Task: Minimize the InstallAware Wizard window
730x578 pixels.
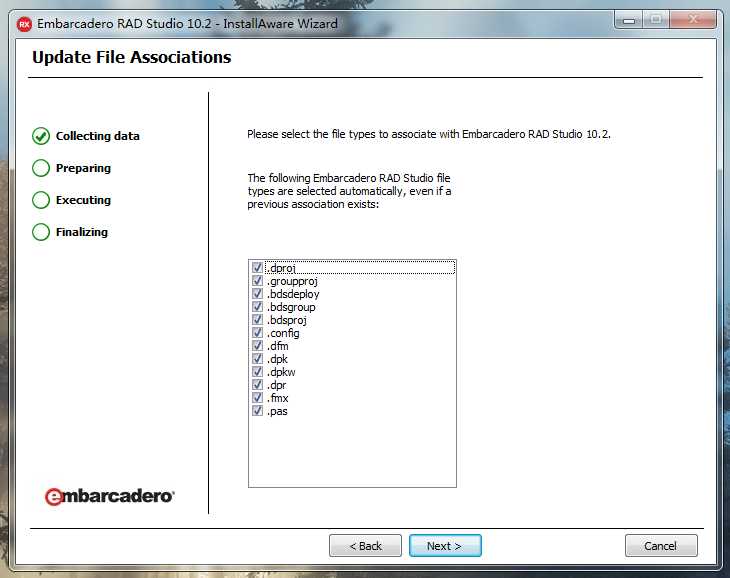Action: (x=629, y=20)
